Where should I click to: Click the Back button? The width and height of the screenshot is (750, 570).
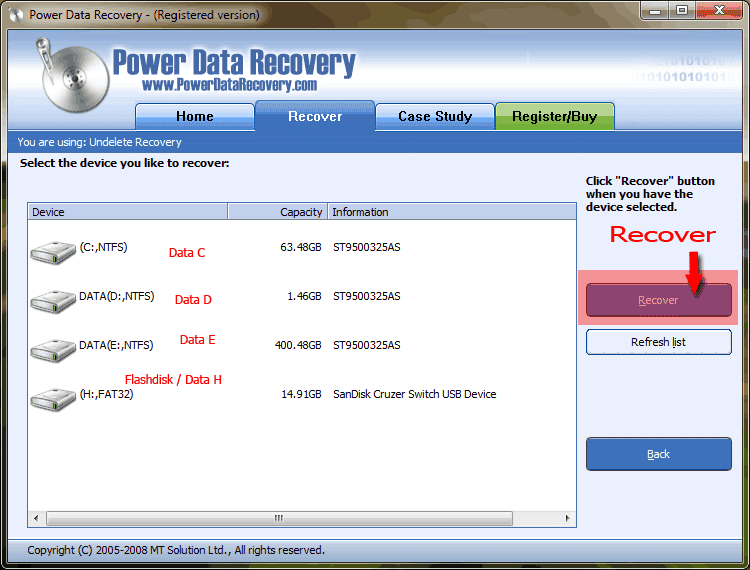[x=659, y=454]
